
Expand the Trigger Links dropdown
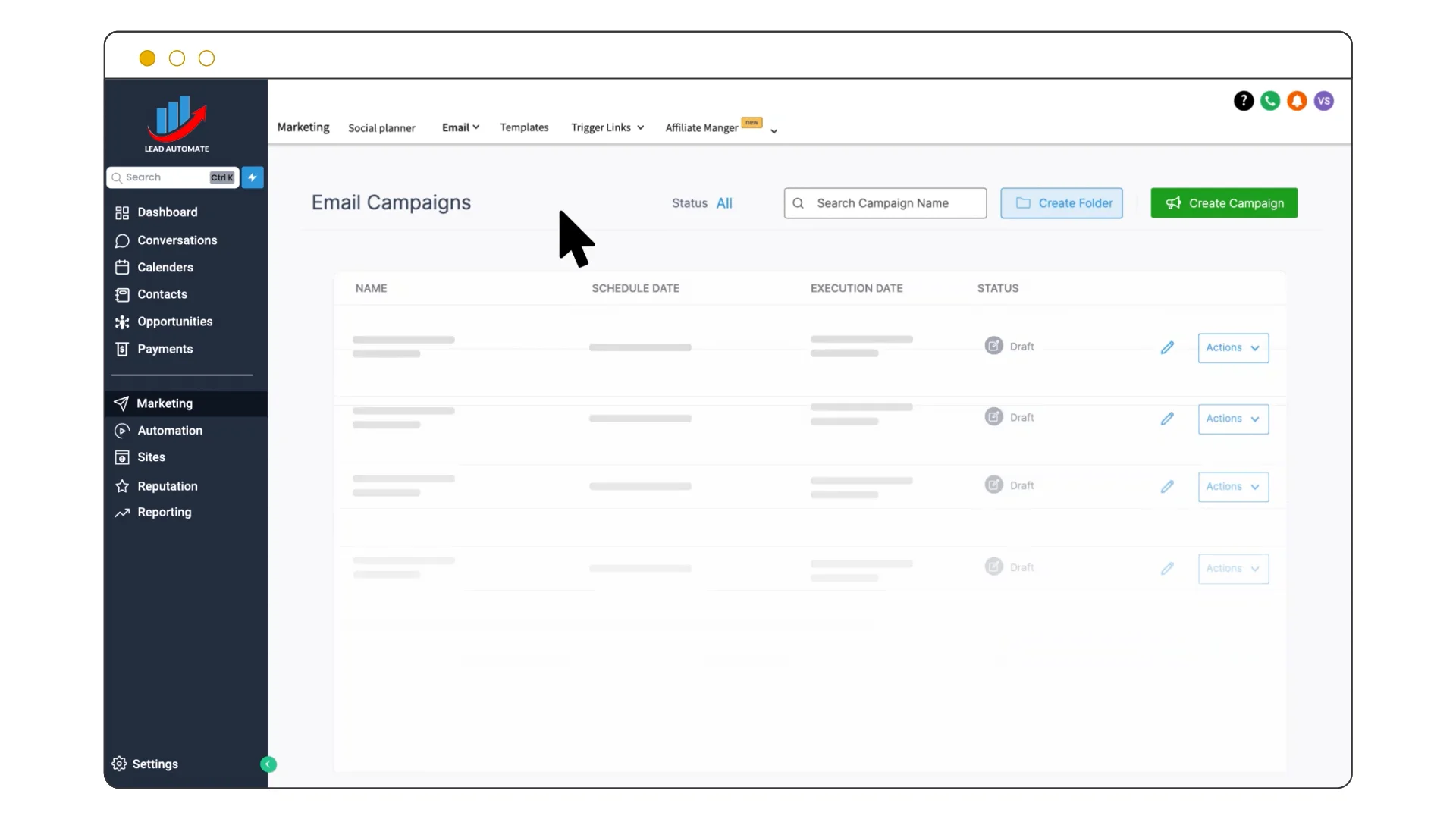607,127
